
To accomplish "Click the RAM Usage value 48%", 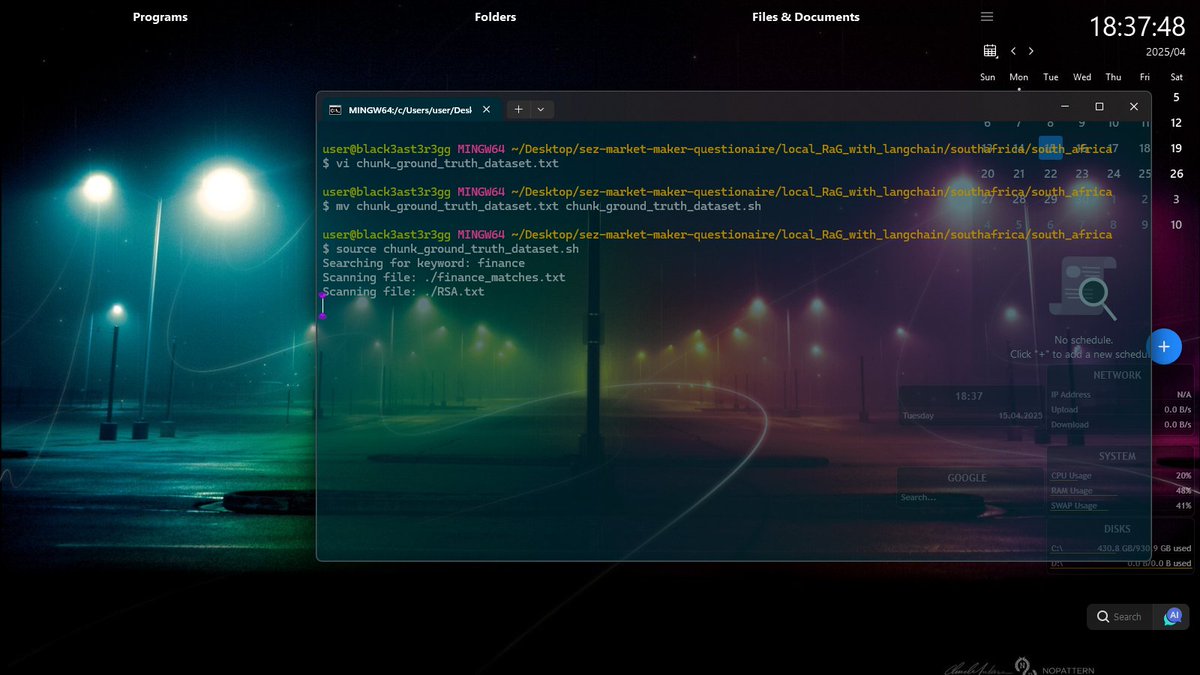I will (x=1183, y=491).
